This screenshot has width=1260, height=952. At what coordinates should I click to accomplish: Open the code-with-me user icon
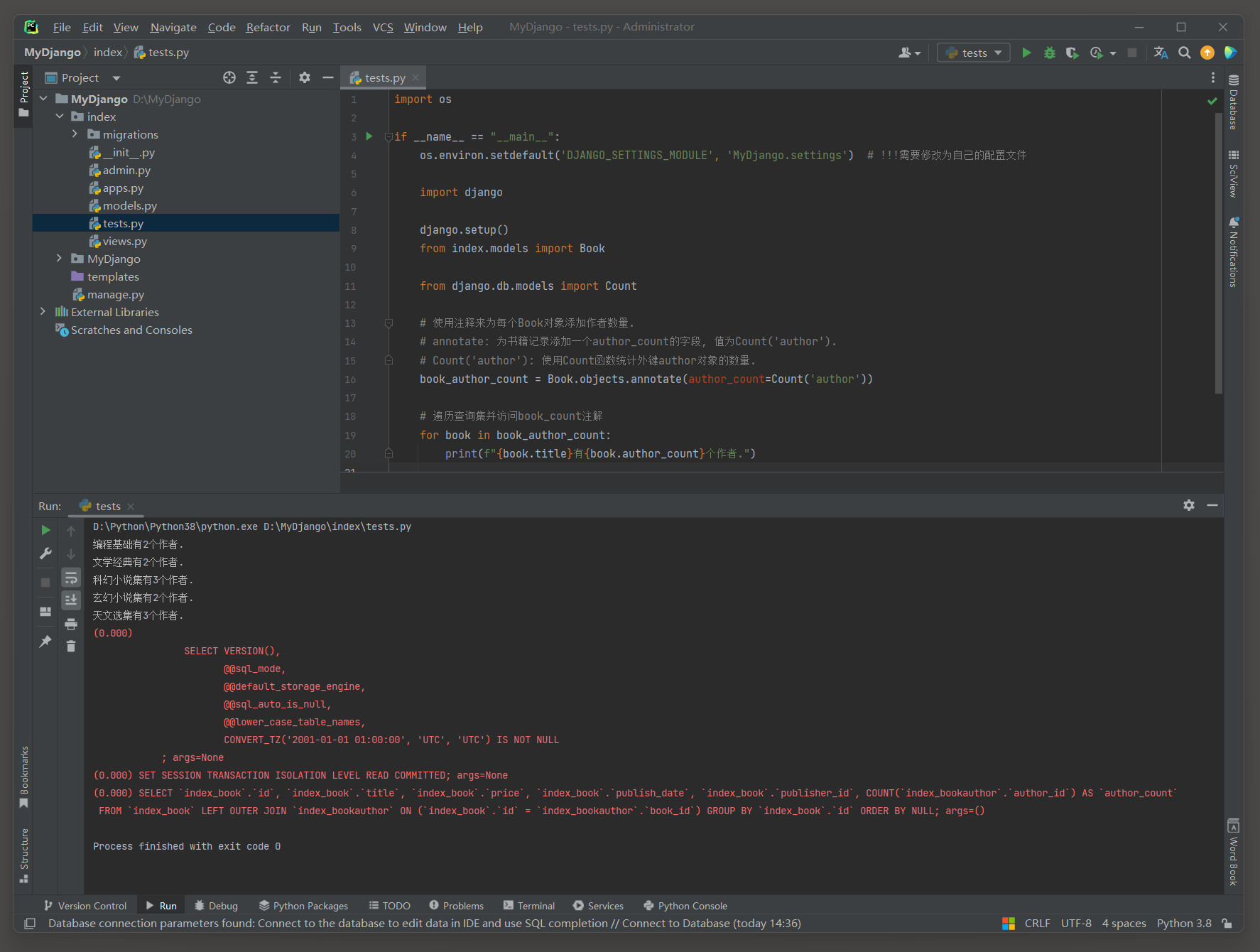[909, 53]
